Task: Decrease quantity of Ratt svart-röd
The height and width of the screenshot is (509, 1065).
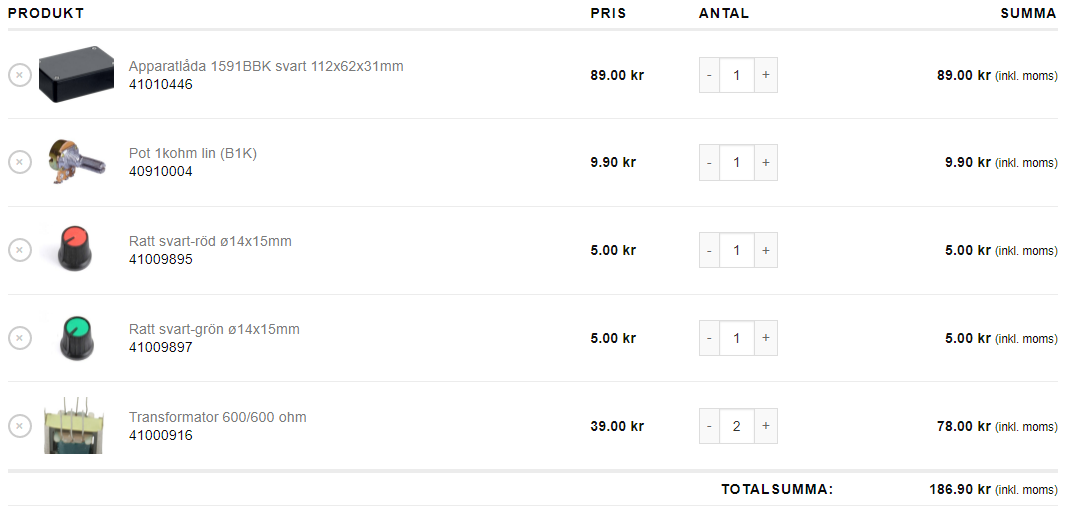Action: pos(709,250)
